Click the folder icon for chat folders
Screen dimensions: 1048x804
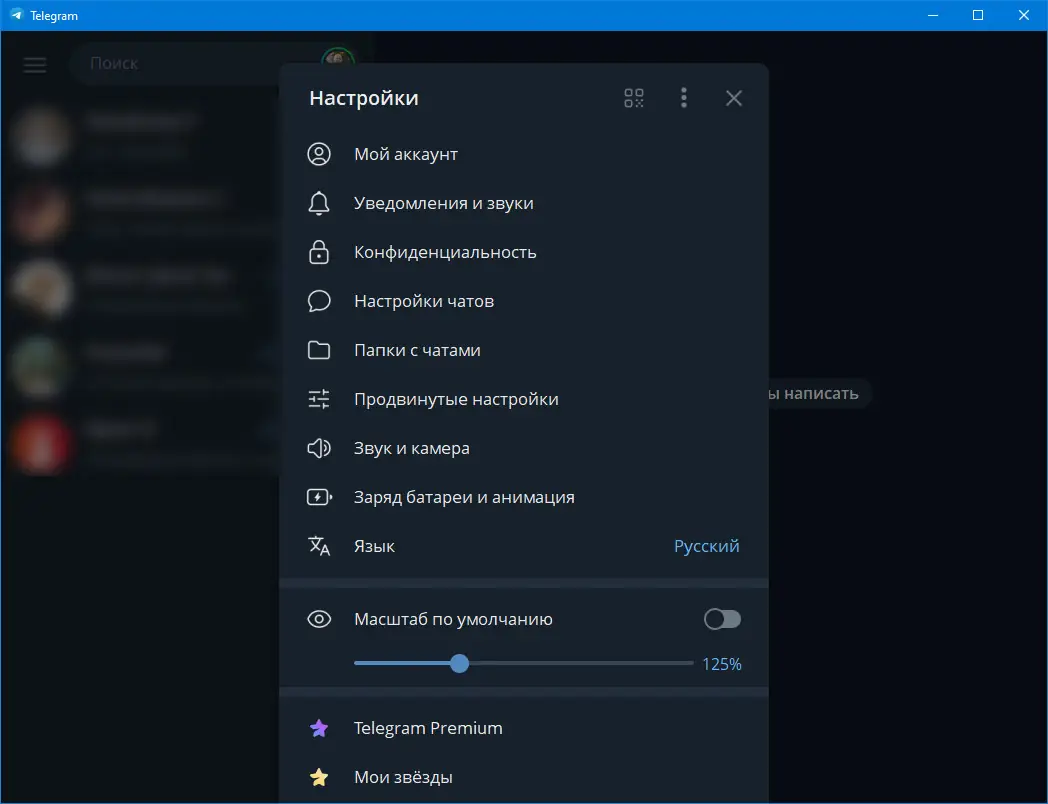click(318, 350)
